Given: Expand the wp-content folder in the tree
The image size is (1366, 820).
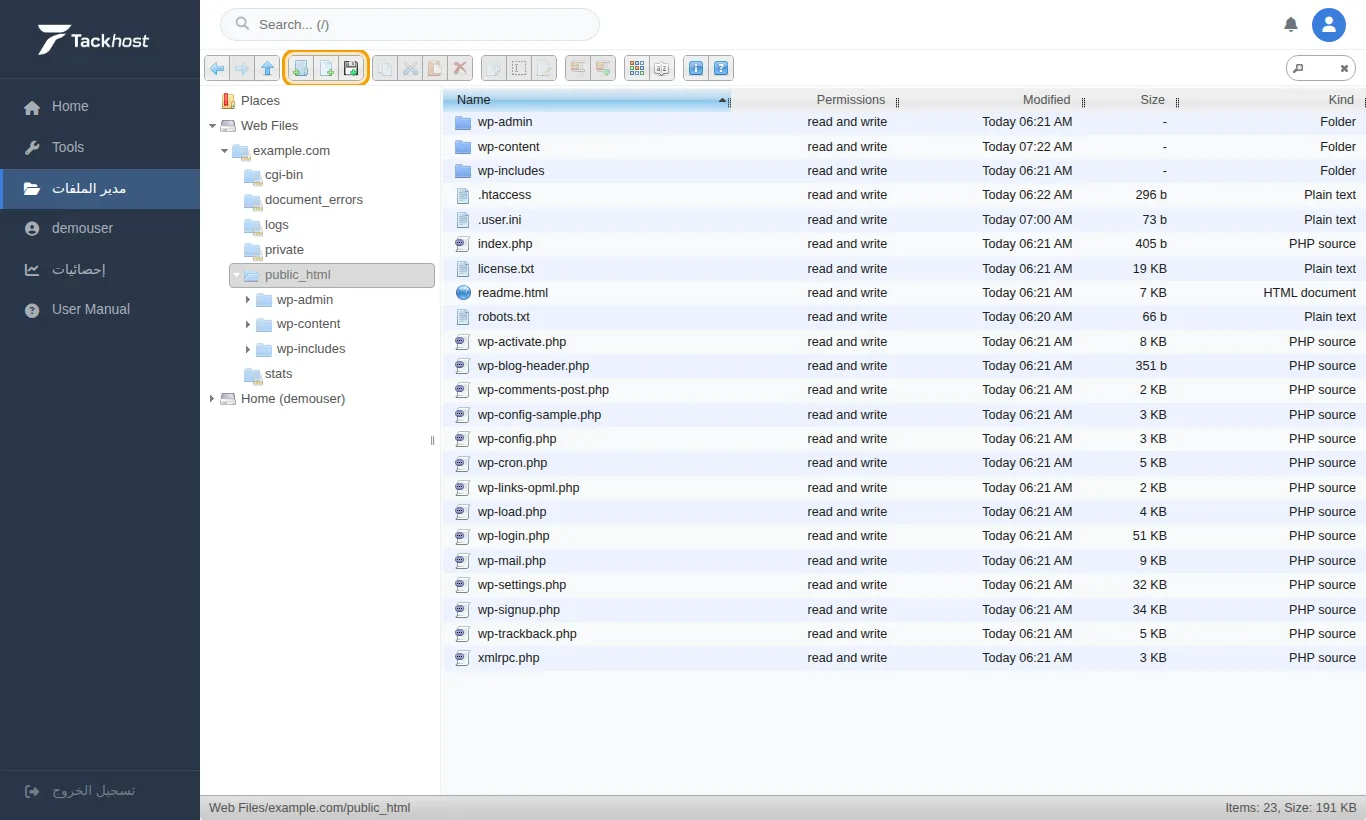Looking at the screenshot, I should (248, 324).
